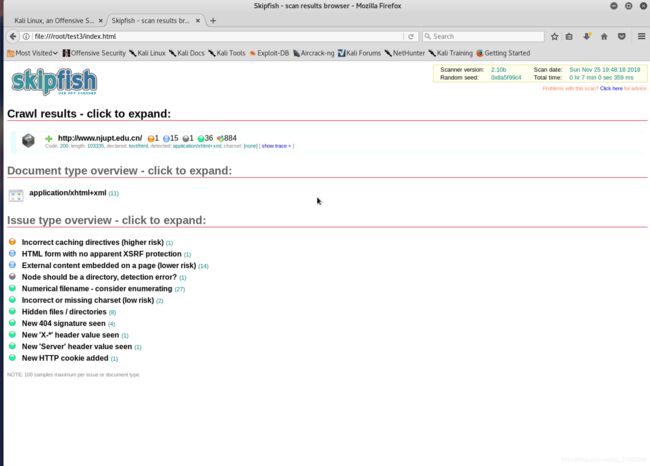Show site information icon in address bar
The image size is (650, 466).
[26, 36]
